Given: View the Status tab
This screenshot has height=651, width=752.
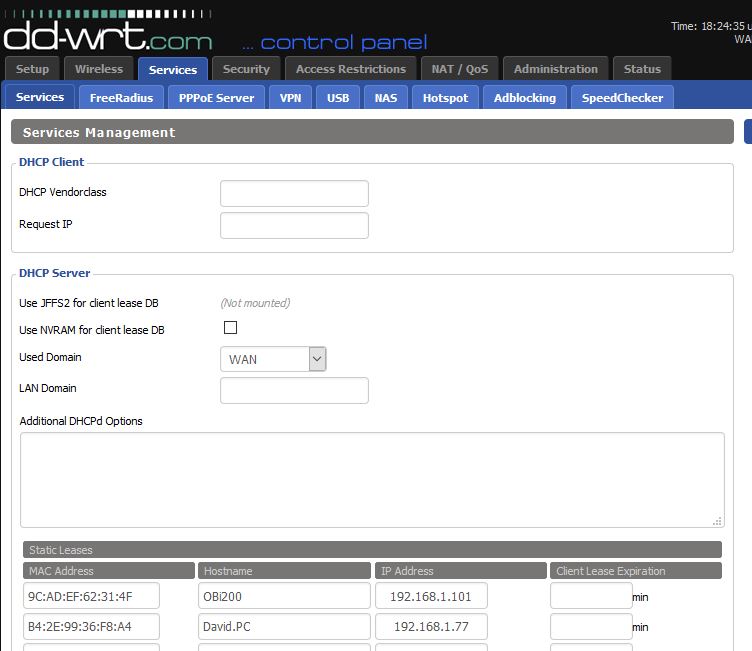Looking at the screenshot, I should (642, 69).
